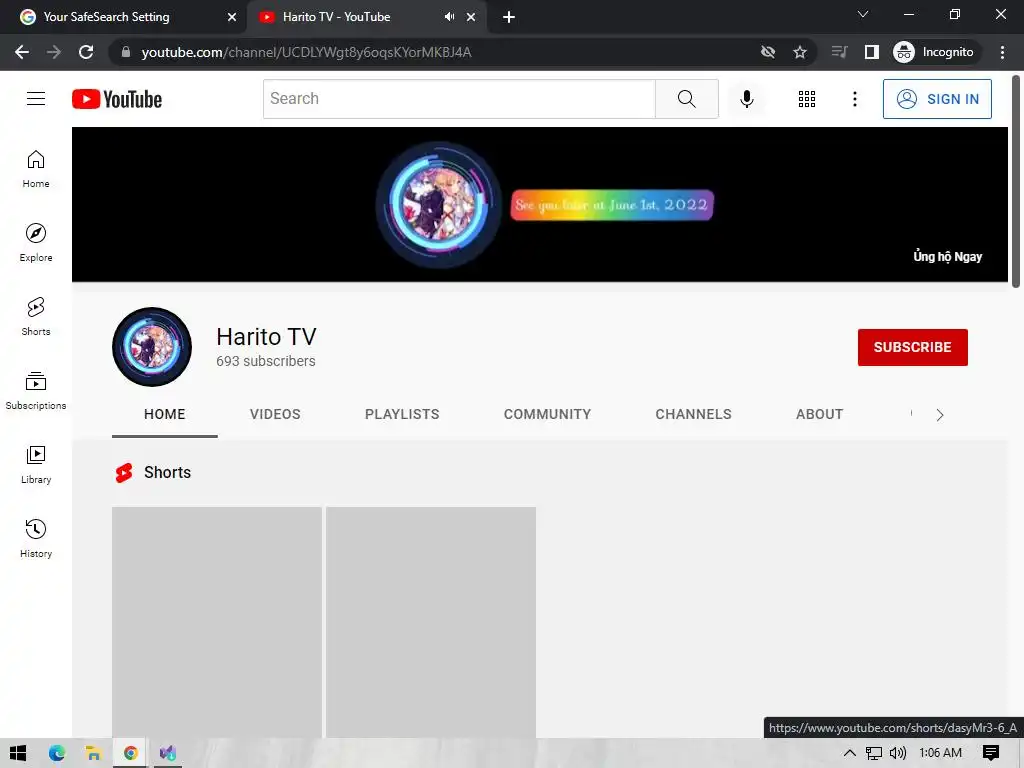
Task: Open the volume control in tray
Action: [898, 753]
